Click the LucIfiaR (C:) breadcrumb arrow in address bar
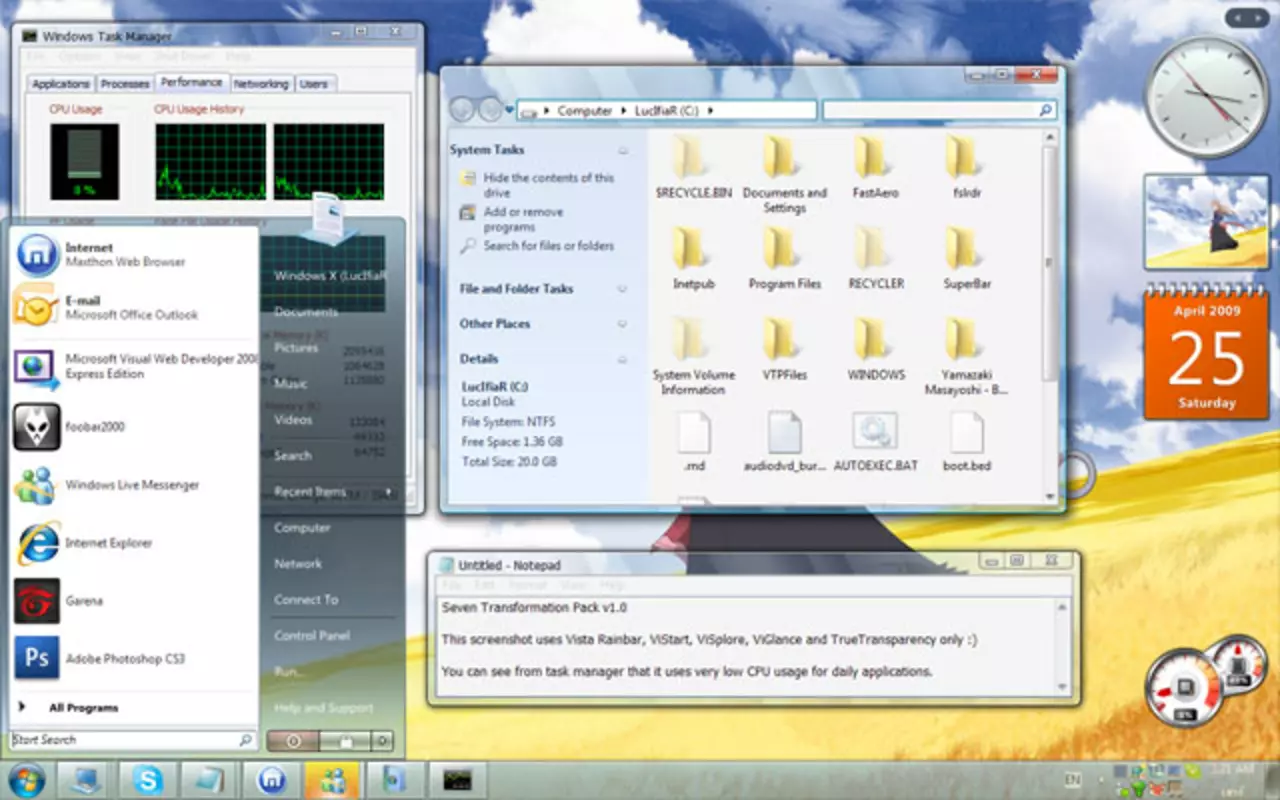Viewport: 1280px width, 800px height. [x=710, y=111]
